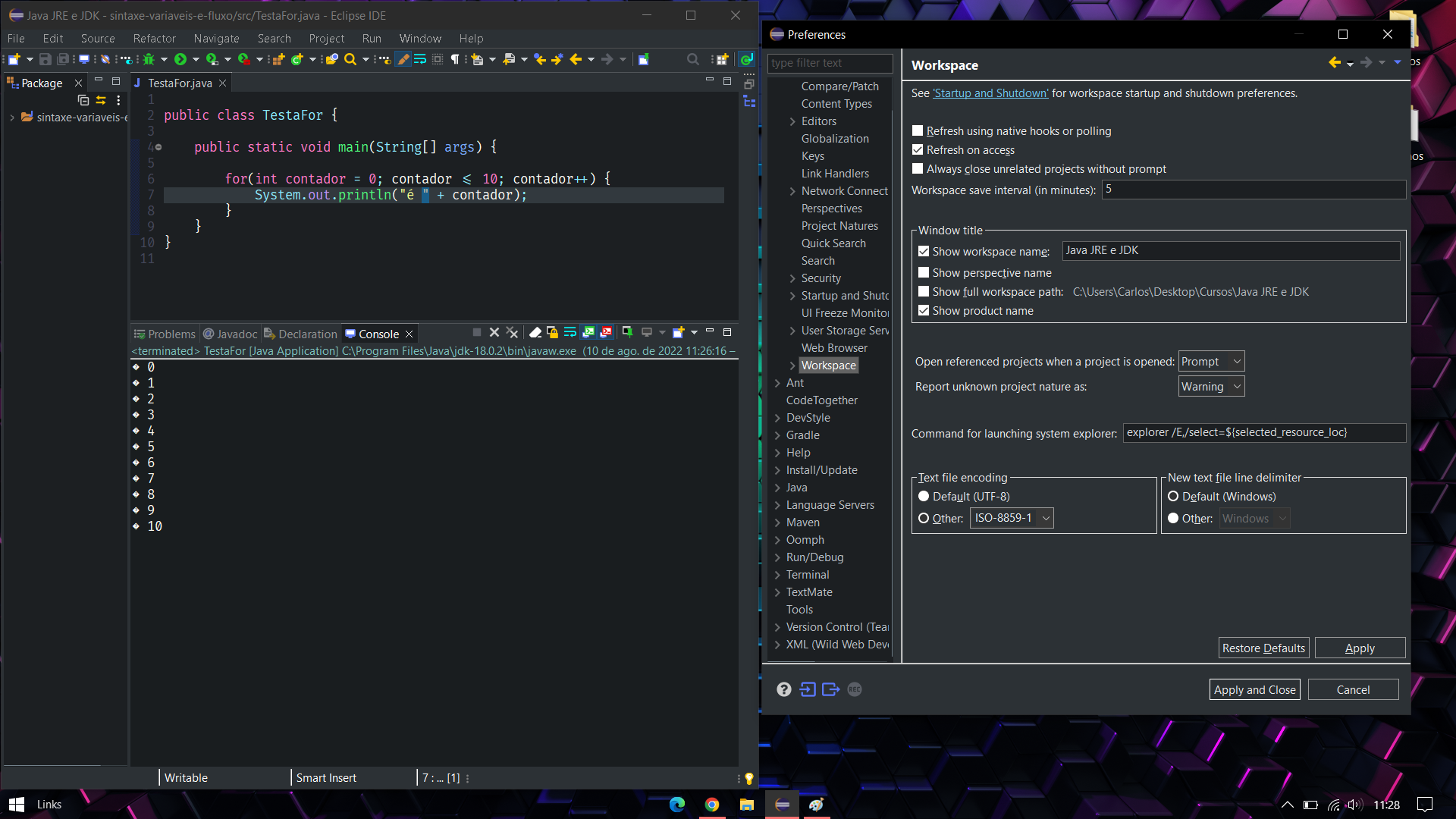Toggle Link with Editor in Package Explorer

point(101,100)
